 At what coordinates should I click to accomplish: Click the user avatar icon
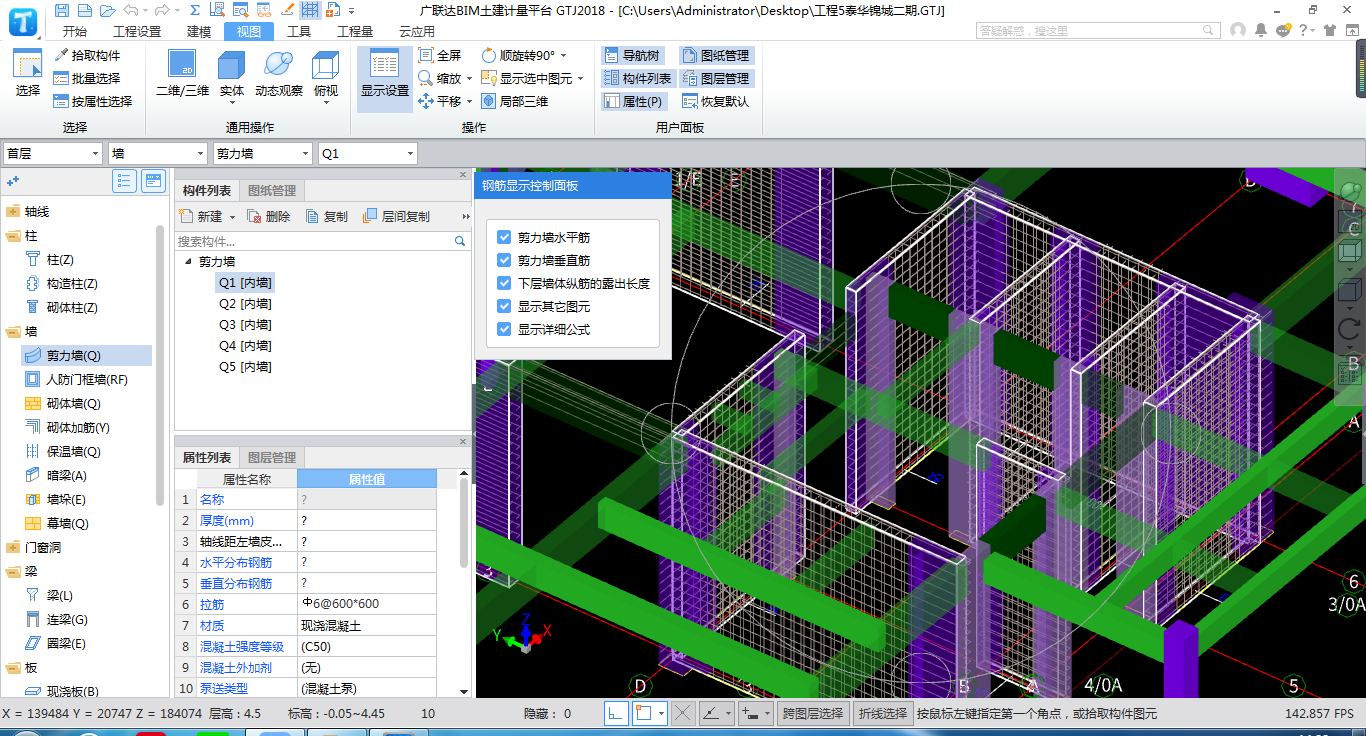[x=1238, y=30]
